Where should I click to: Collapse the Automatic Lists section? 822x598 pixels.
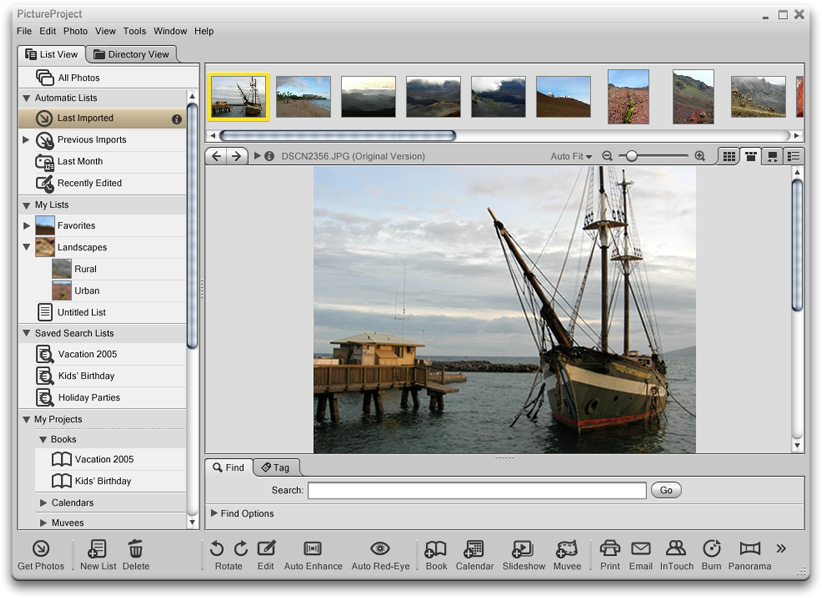[26, 98]
